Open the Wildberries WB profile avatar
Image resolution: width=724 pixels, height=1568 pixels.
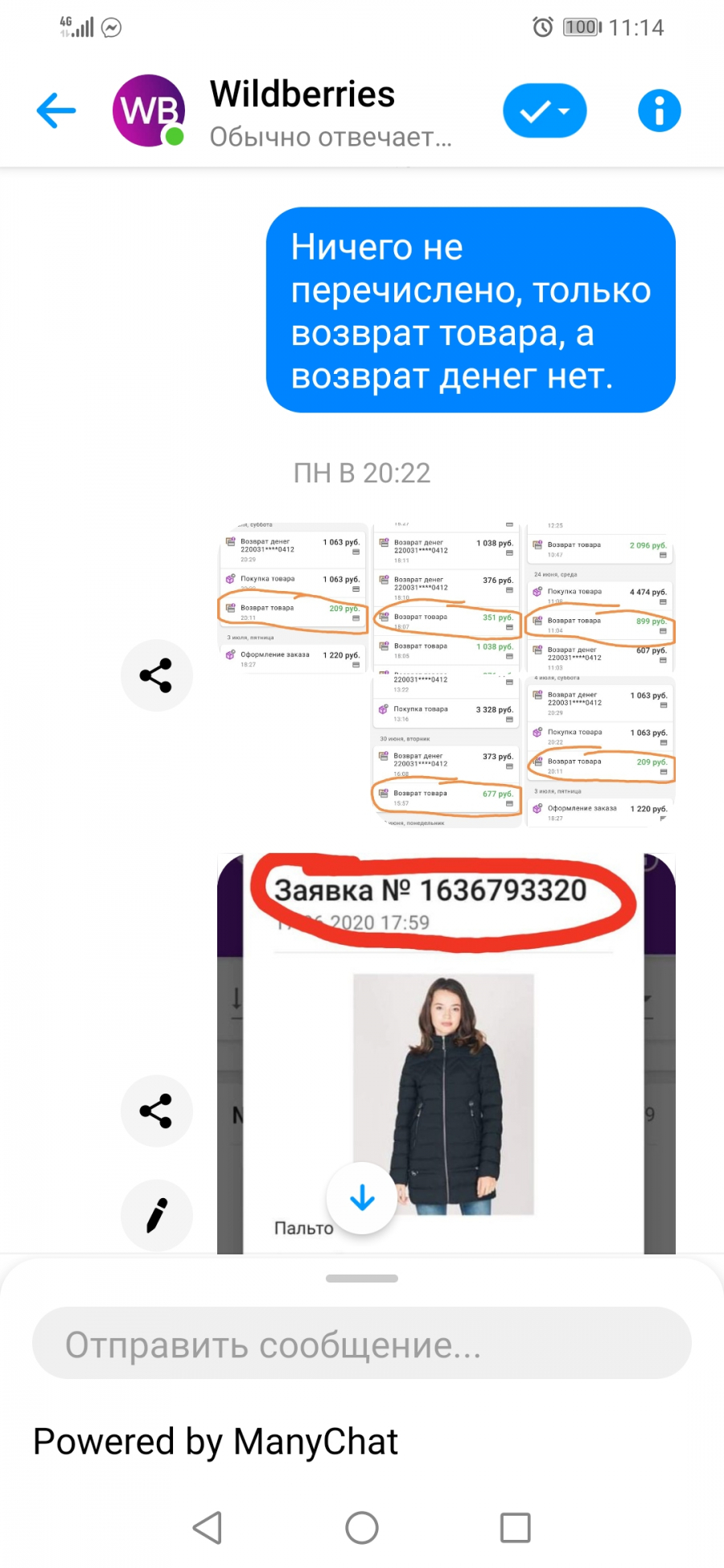149,111
